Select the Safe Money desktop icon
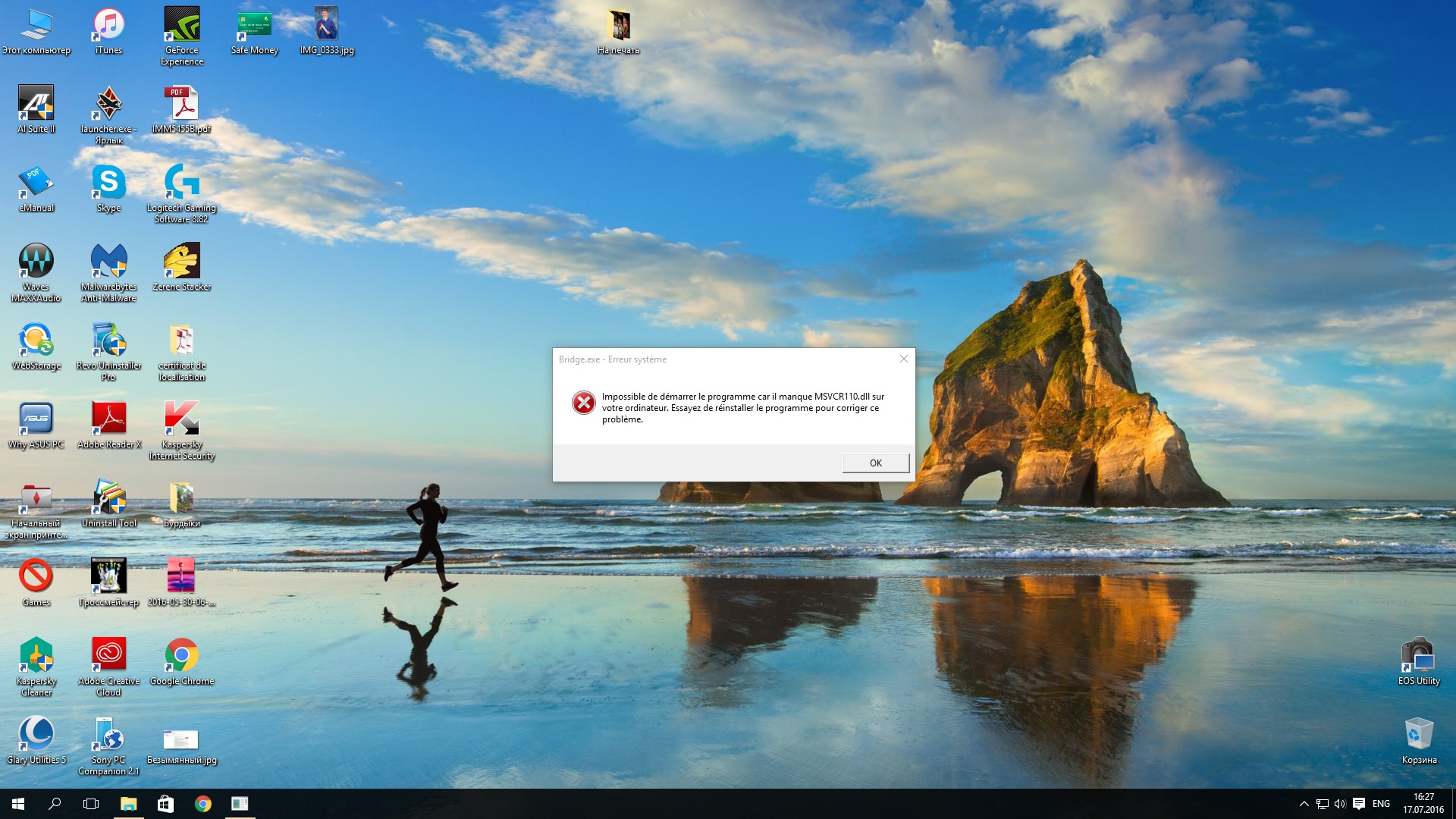This screenshot has width=1456, height=819. pyautogui.click(x=255, y=31)
